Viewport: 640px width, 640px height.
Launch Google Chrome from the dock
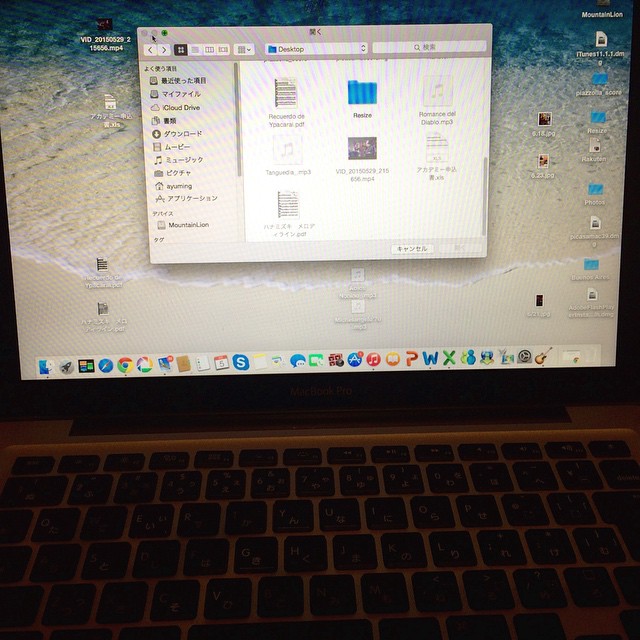(125, 365)
